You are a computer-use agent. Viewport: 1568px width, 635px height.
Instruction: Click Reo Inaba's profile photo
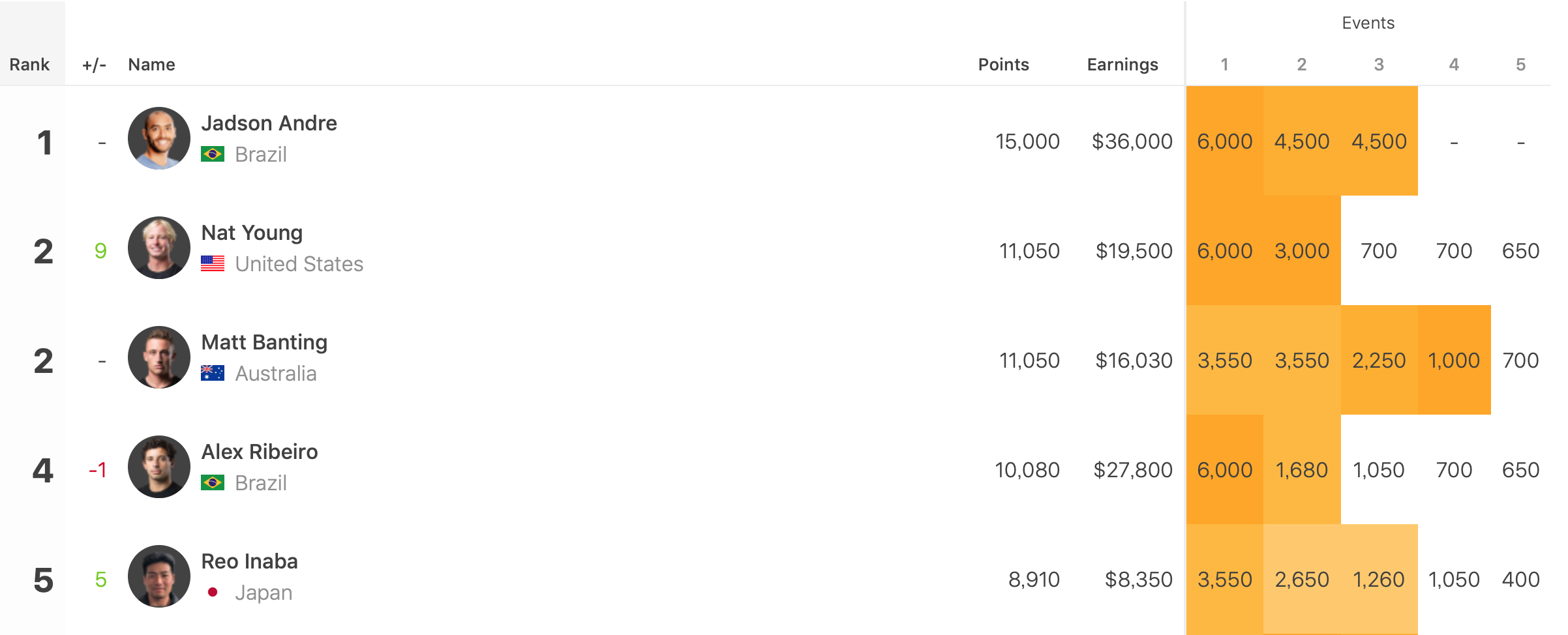159,576
